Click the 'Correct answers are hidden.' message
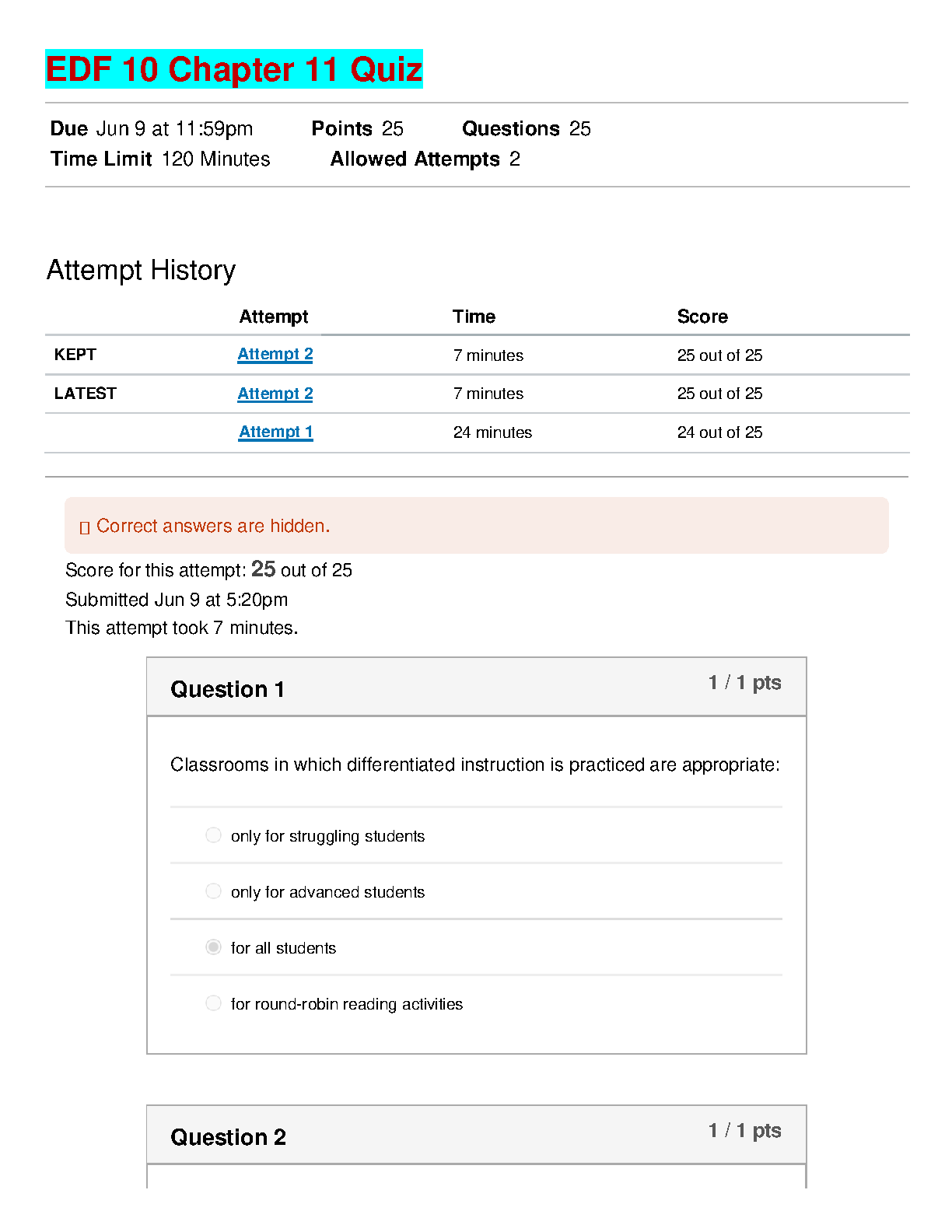This screenshot has width=952, height=1232. [x=213, y=527]
